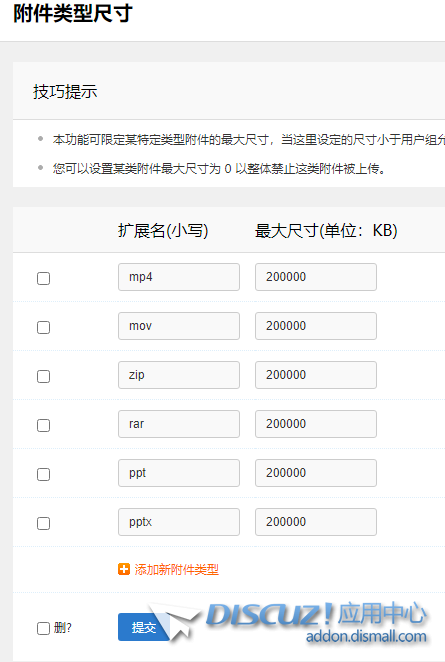Click the mp4 extension name field
The image size is (445, 662).
tap(179, 277)
